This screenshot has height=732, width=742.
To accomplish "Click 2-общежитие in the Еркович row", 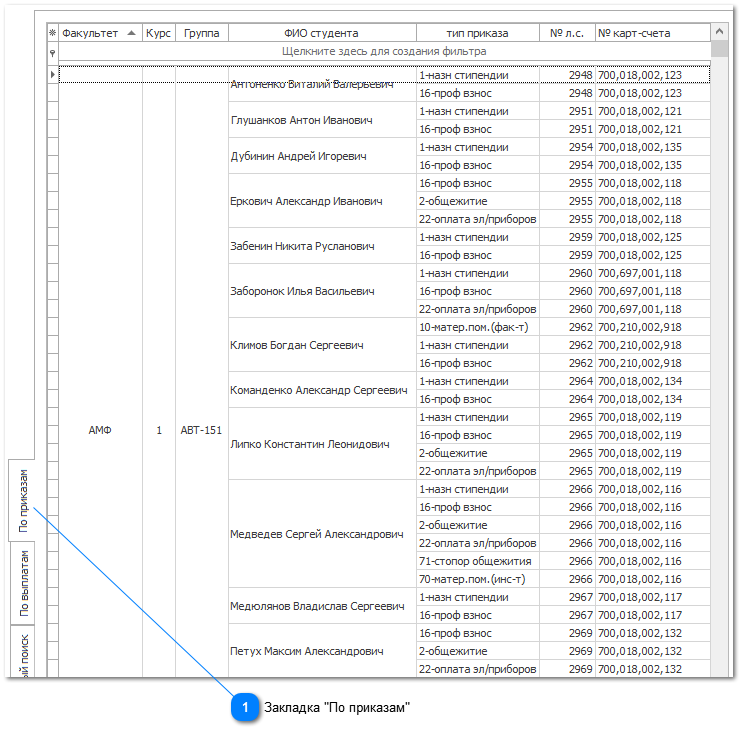I will (477, 201).
